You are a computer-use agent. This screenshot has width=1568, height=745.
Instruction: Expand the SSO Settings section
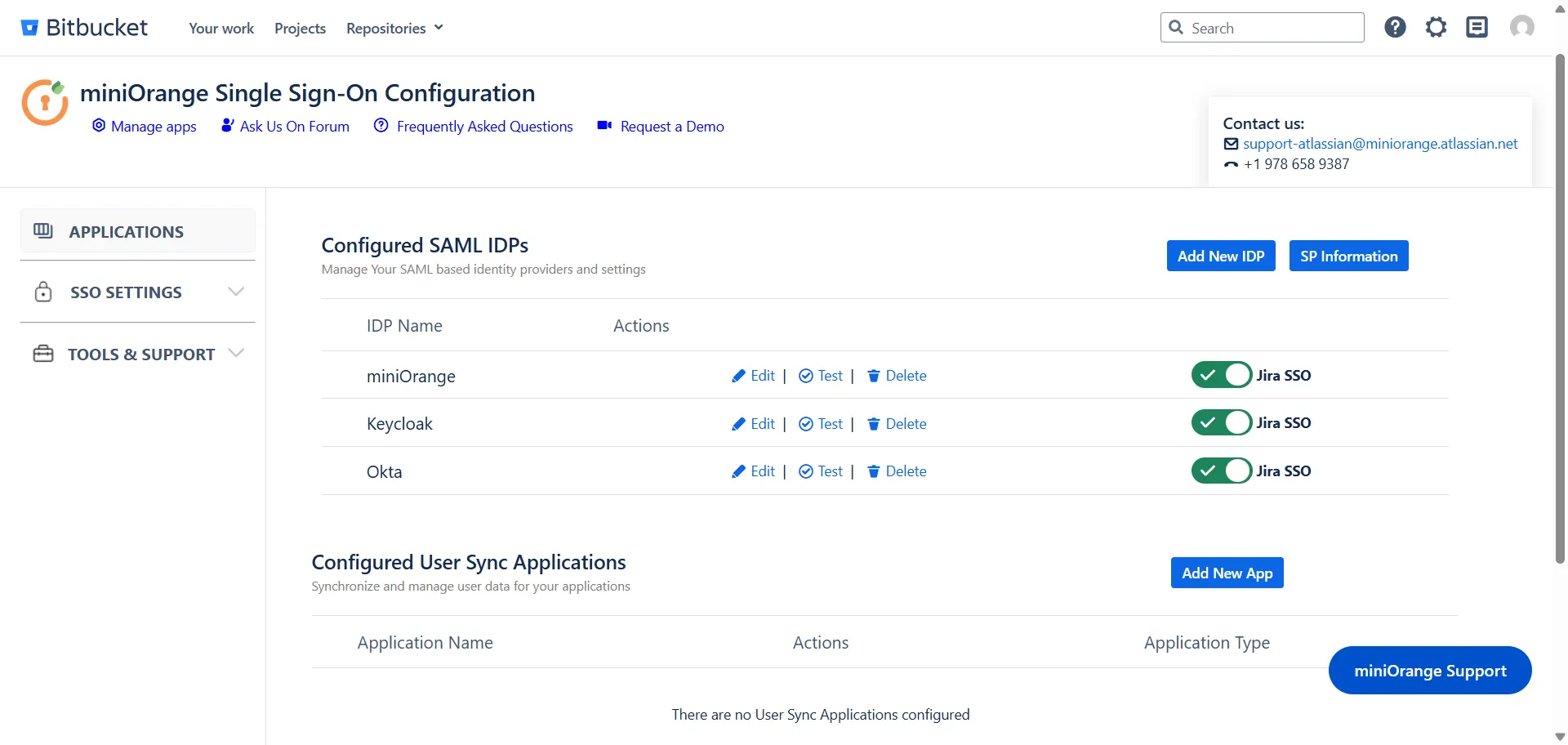pyautogui.click(x=126, y=292)
